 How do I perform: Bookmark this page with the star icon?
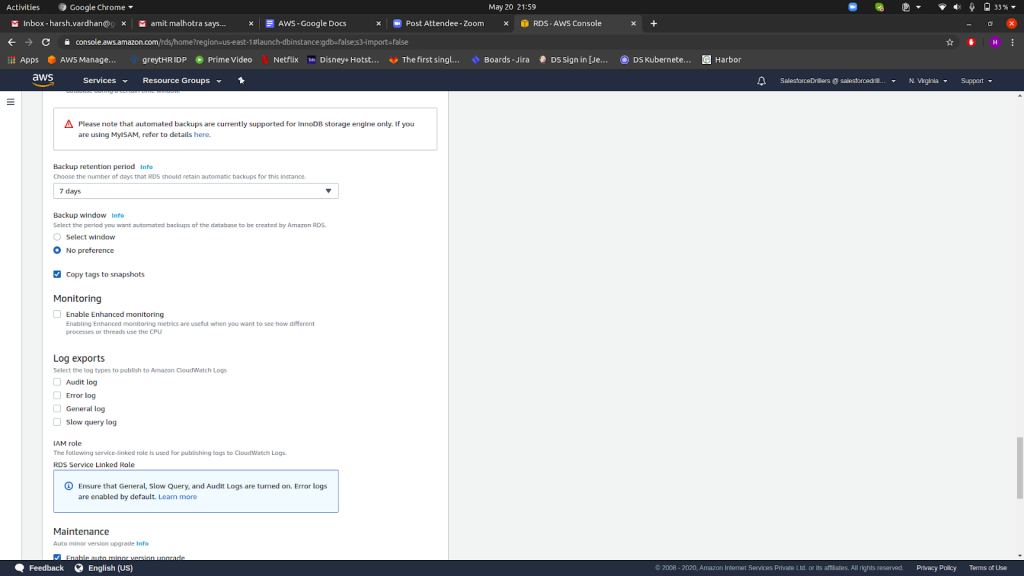tap(950, 42)
